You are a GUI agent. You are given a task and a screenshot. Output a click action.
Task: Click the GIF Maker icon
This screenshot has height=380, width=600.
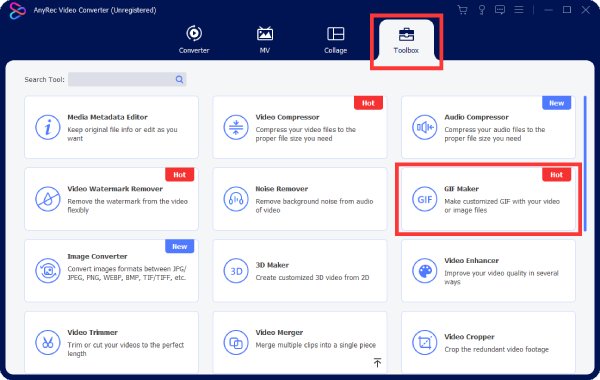[x=424, y=199]
